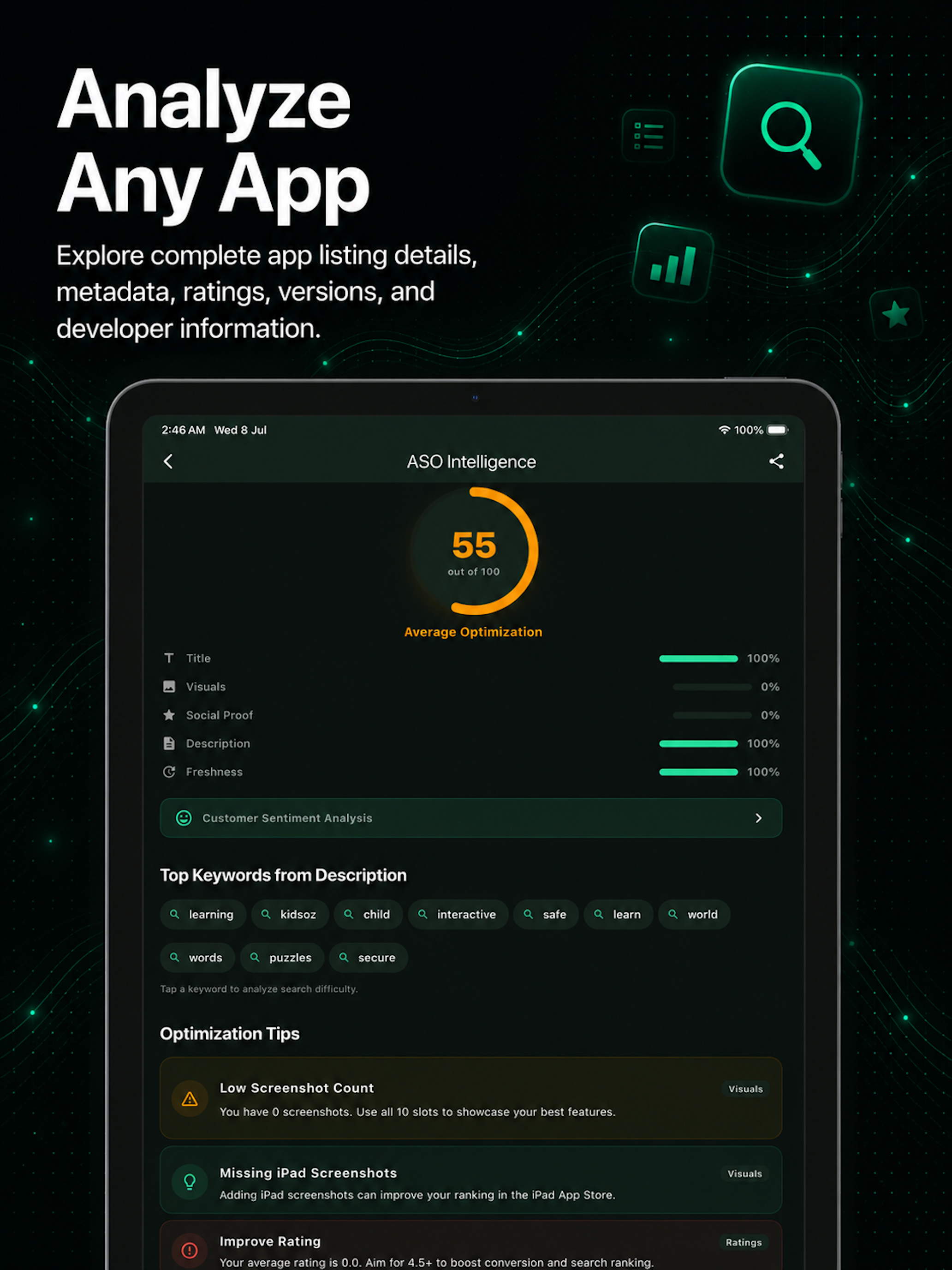
Task: Click the Freshness refresh icon
Action: (169, 772)
